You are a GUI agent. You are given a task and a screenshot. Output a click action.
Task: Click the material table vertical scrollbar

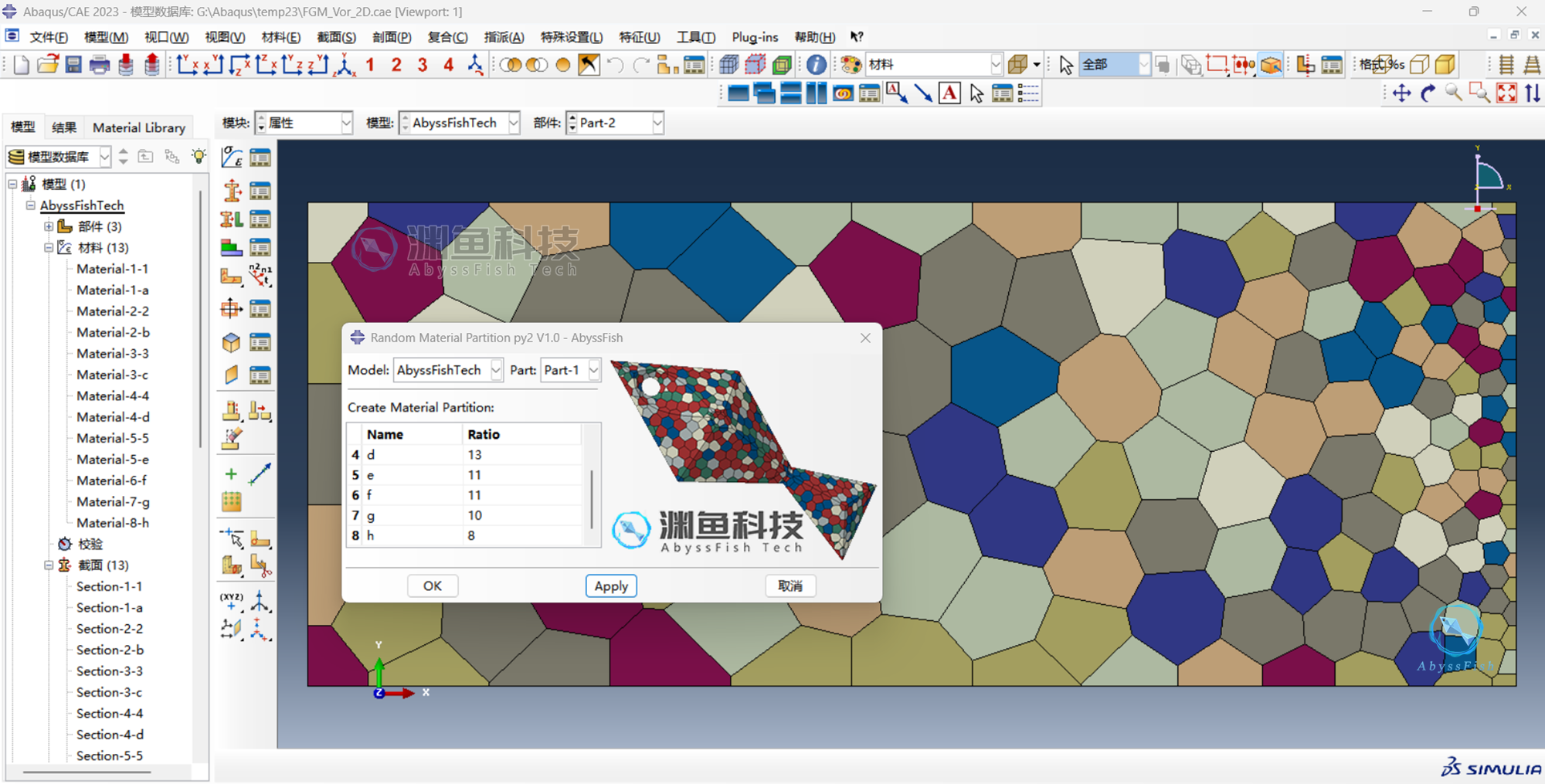[x=592, y=500]
